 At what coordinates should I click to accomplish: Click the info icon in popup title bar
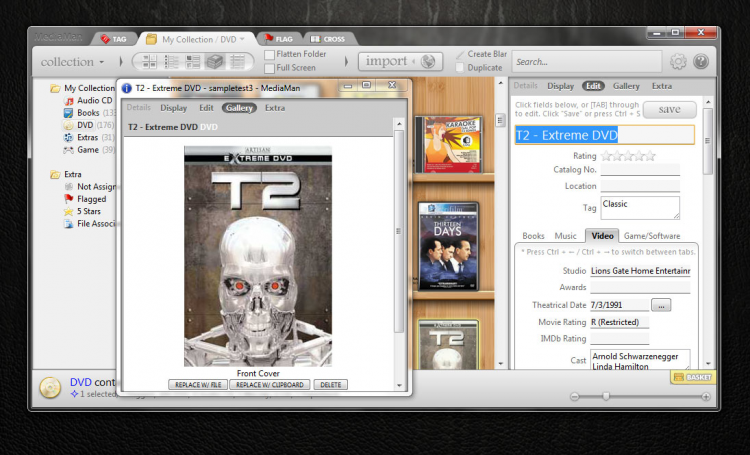click(126, 88)
